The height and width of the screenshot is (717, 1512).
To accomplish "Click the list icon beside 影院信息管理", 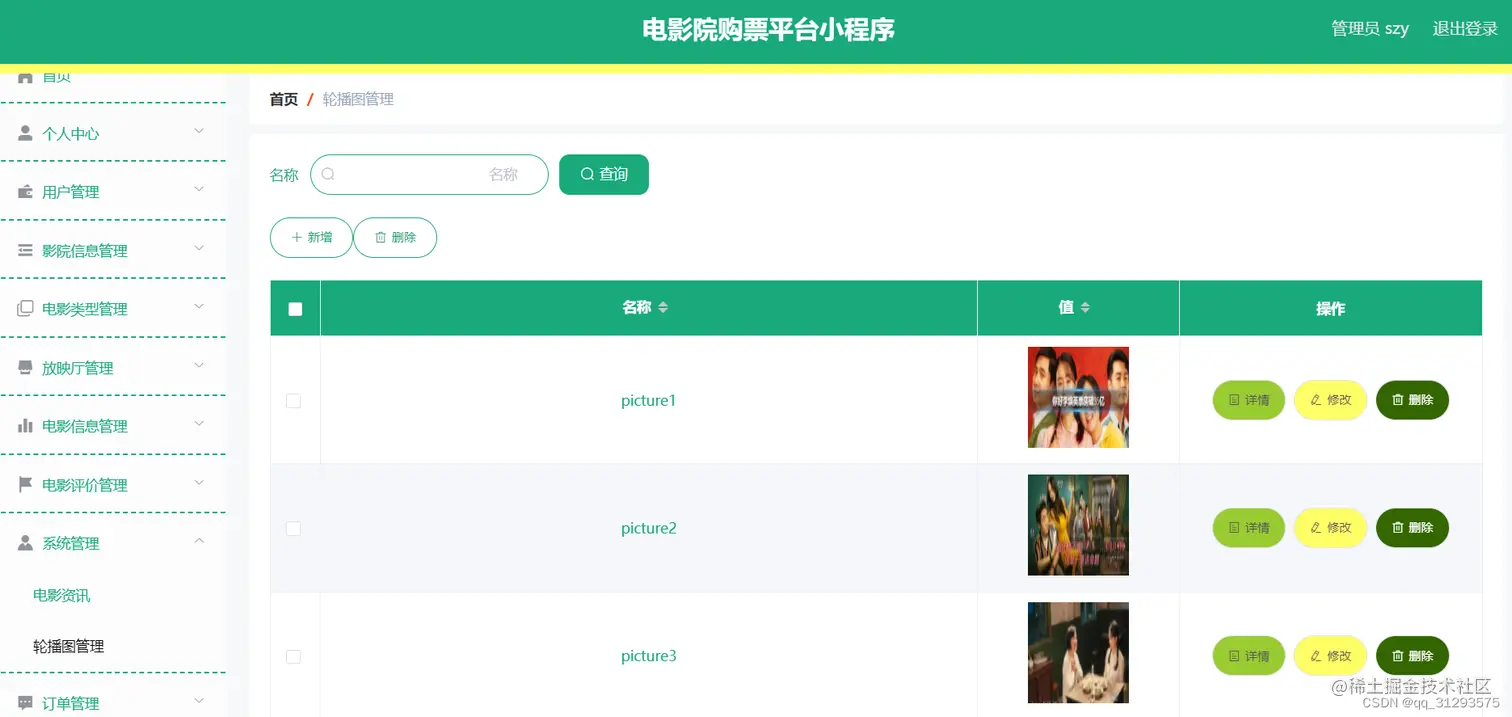I will (25, 250).
